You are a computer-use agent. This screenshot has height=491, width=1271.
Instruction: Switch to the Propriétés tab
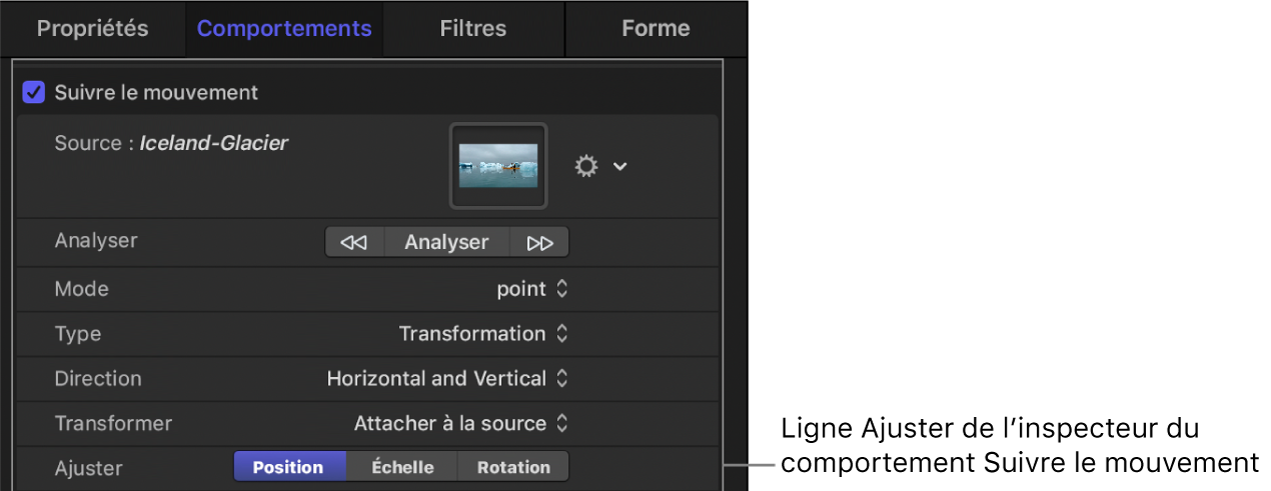(92, 28)
